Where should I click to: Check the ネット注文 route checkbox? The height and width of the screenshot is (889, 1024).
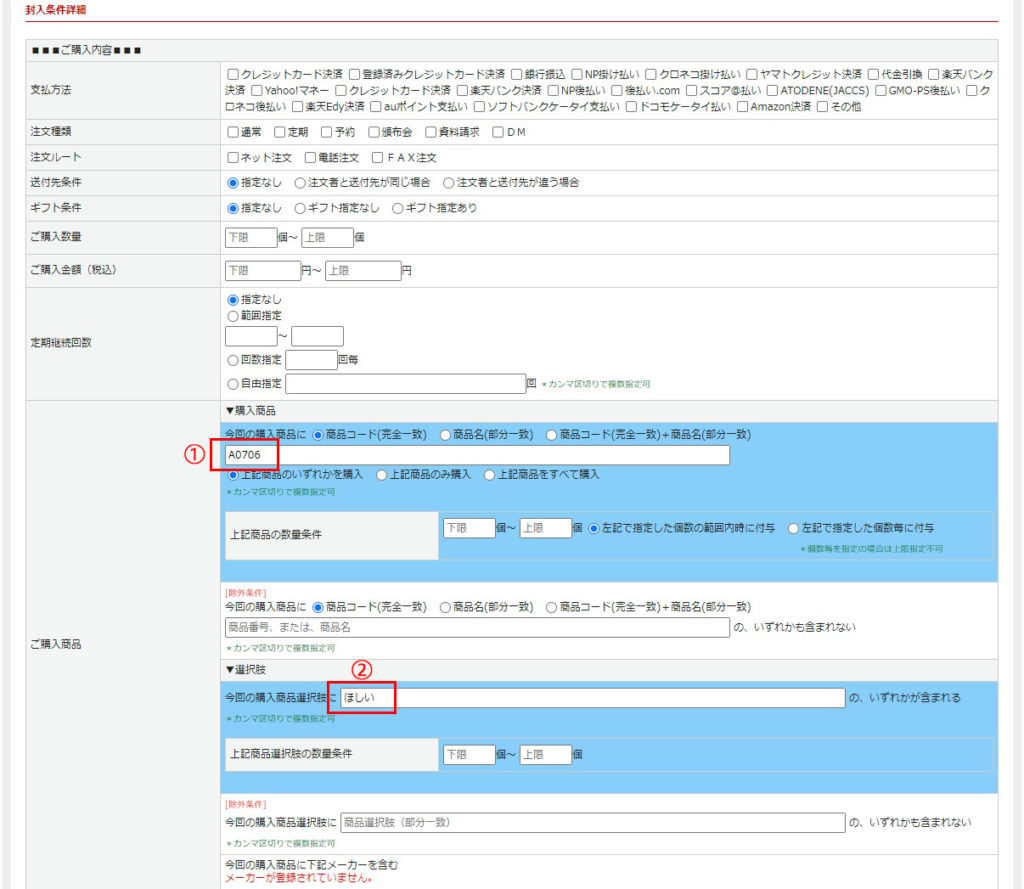tap(233, 158)
